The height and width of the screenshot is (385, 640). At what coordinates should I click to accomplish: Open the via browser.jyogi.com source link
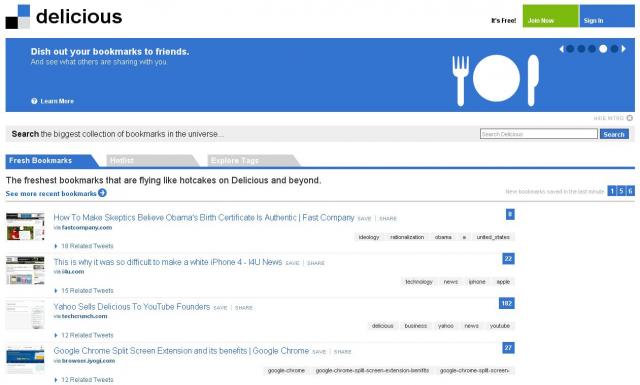[84, 361]
